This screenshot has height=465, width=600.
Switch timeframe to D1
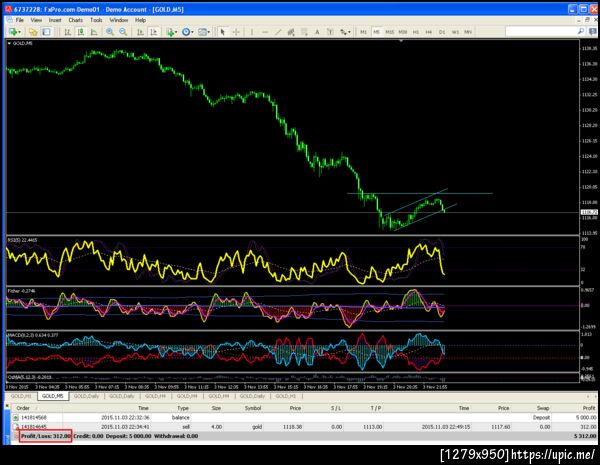[x=442, y=32]
